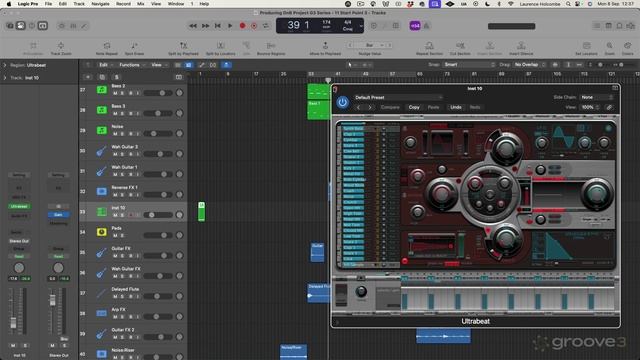Open the Library button in control bar

click(x=10, y=26)
